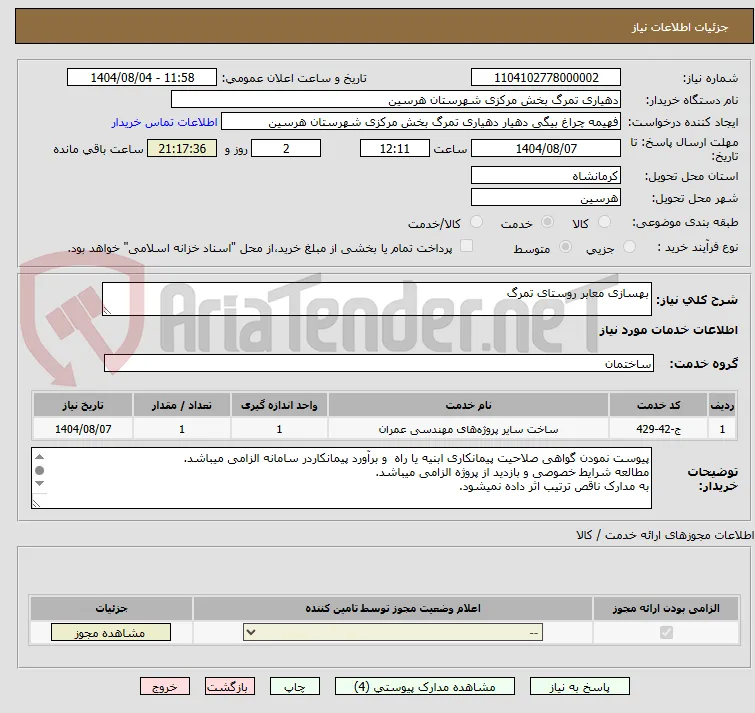Viewport: 755px width, 713px height.
Task: Click the ایجاد کننده درخواست field
Action: [x=421, y=122]
